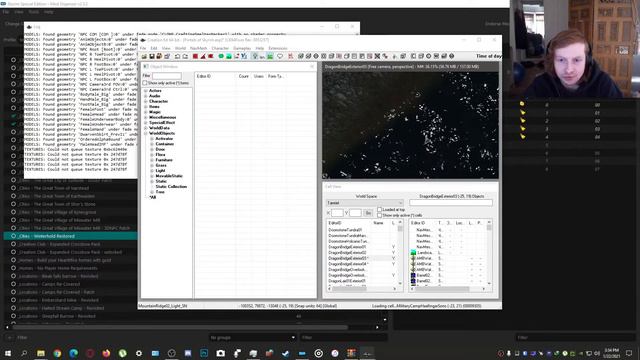Expand the Actors tree node
640x360 pixels.
(146, 91)
